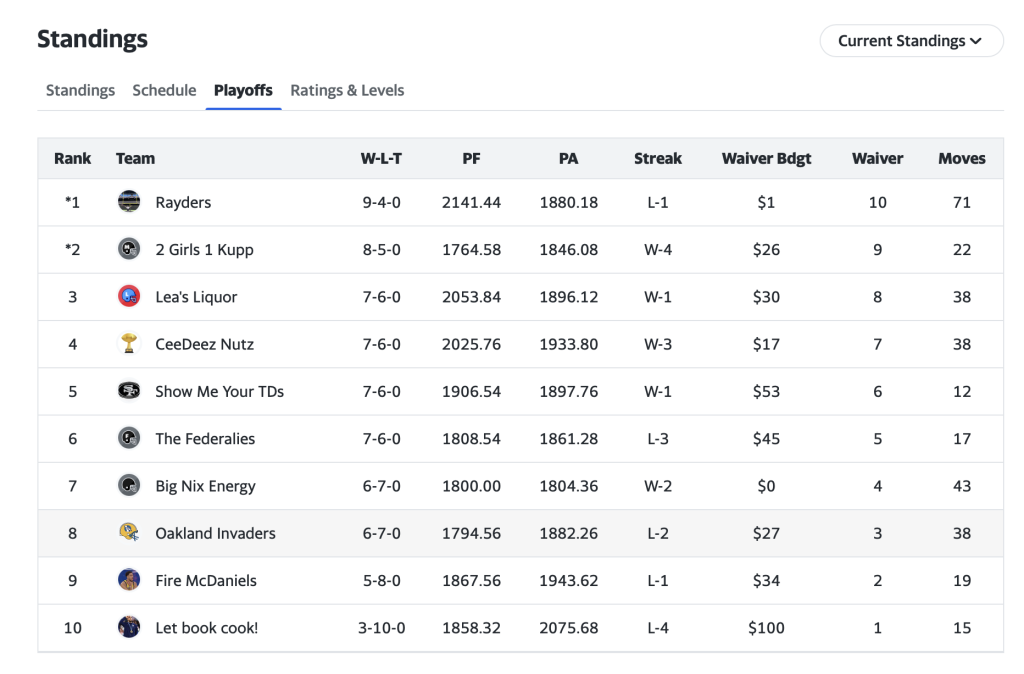Go to Ratings & Levels tab

click(347, 90)
